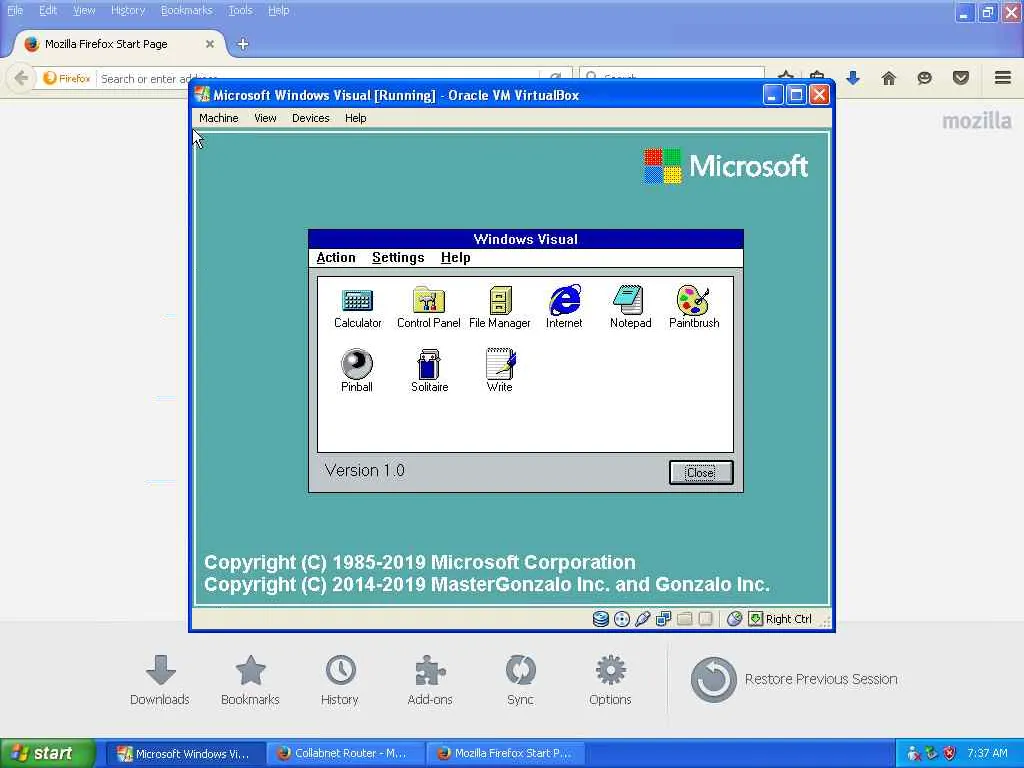Minimize the VirtualBox window
This screenshot has height=768, width=1024.
[x=773, y=95]
